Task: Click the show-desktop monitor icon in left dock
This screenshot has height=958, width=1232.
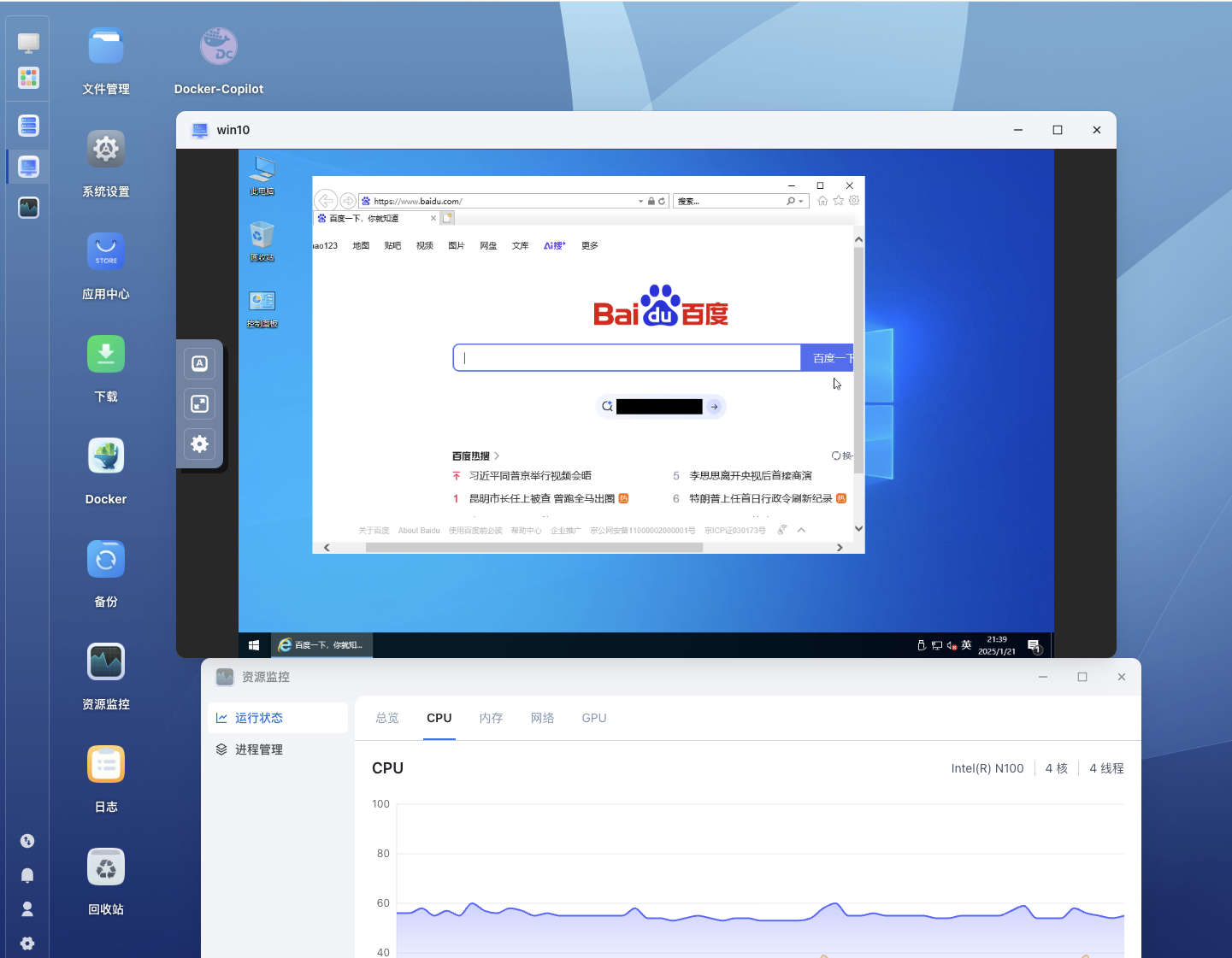Action: click(28, 43)
